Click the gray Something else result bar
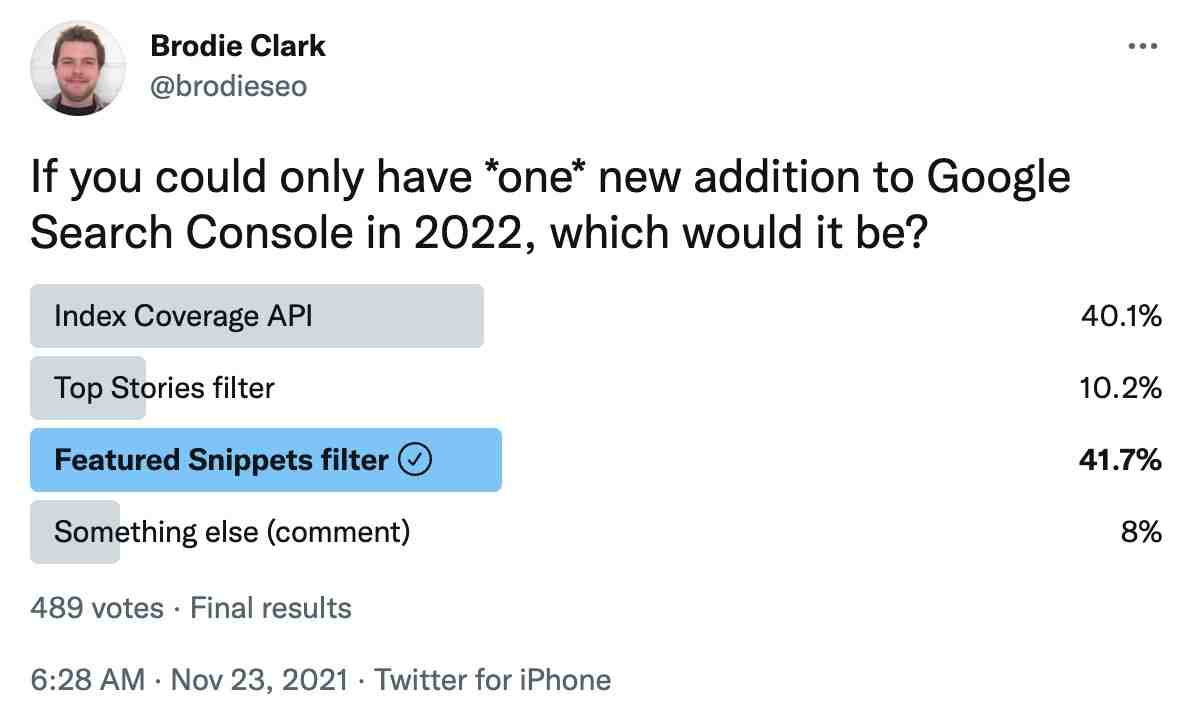1180x712 pixels. (75, 532)
